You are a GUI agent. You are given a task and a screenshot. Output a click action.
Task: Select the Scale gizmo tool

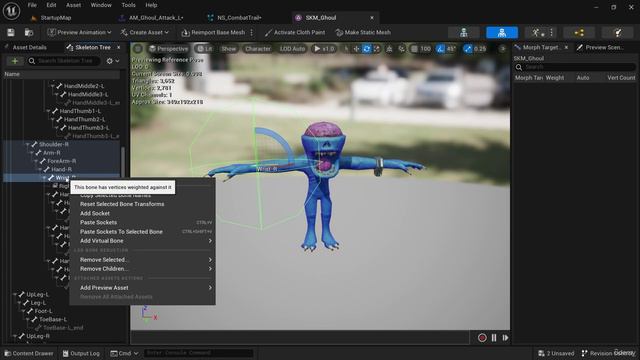(376, 49)
